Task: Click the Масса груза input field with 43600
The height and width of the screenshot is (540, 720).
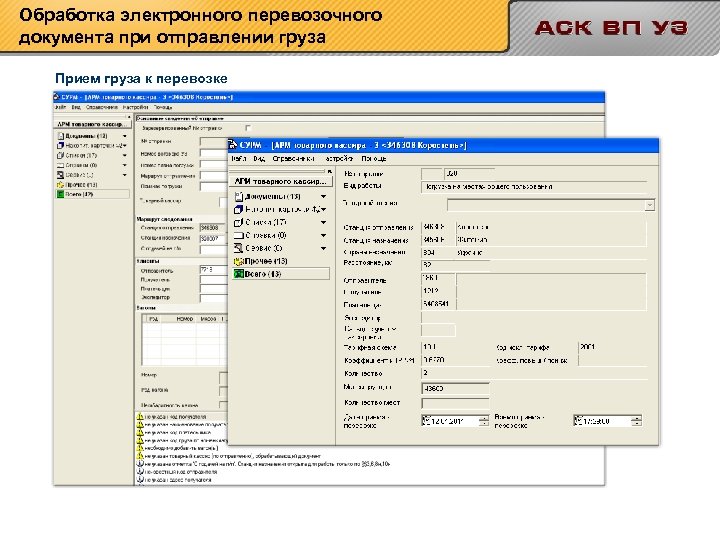Action: (455, 388)
